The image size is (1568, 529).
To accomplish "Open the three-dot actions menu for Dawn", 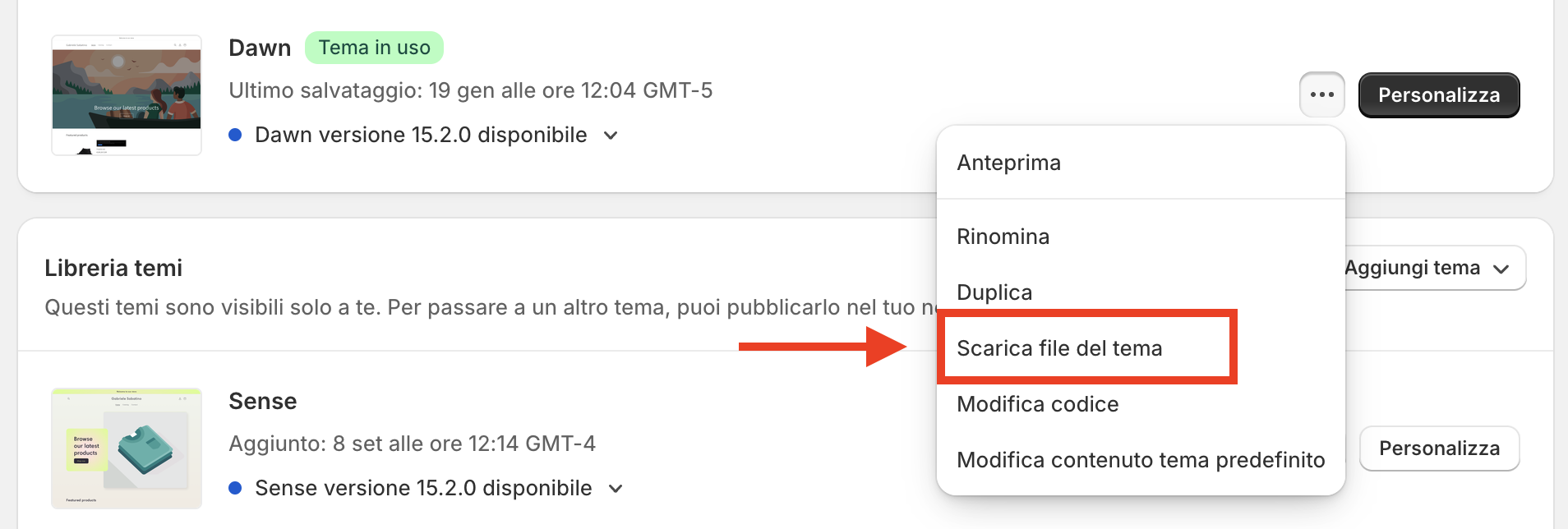I will click(1321, 94).
